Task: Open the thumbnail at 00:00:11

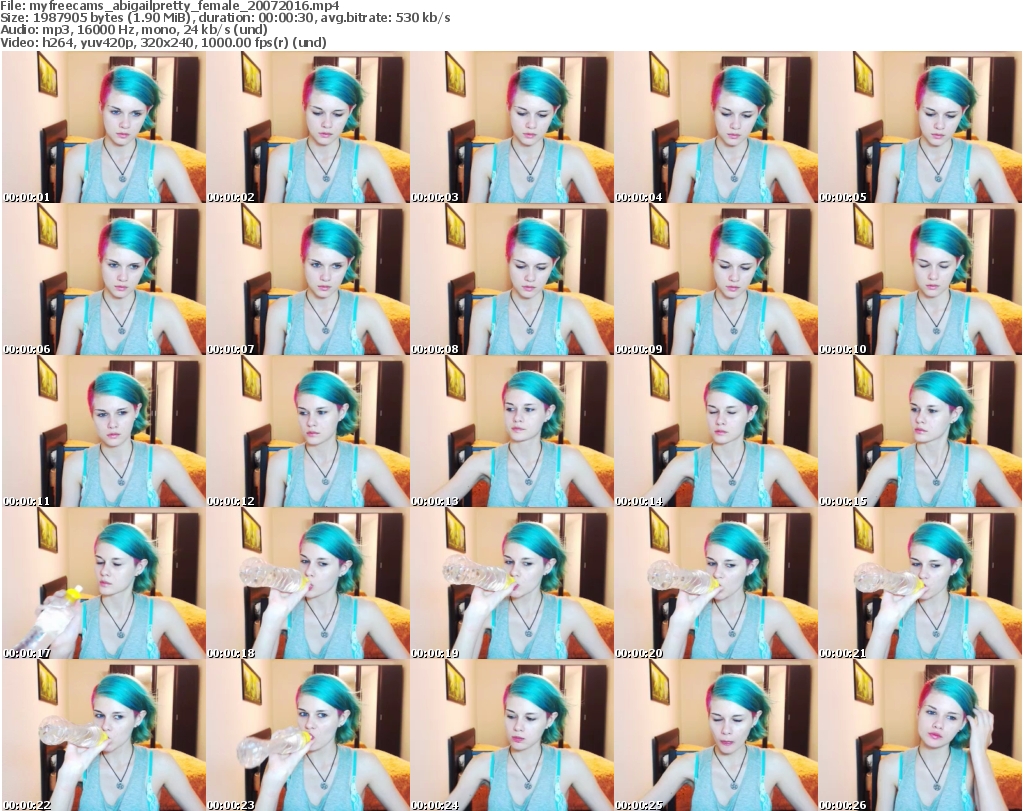Action: (104, 432)
